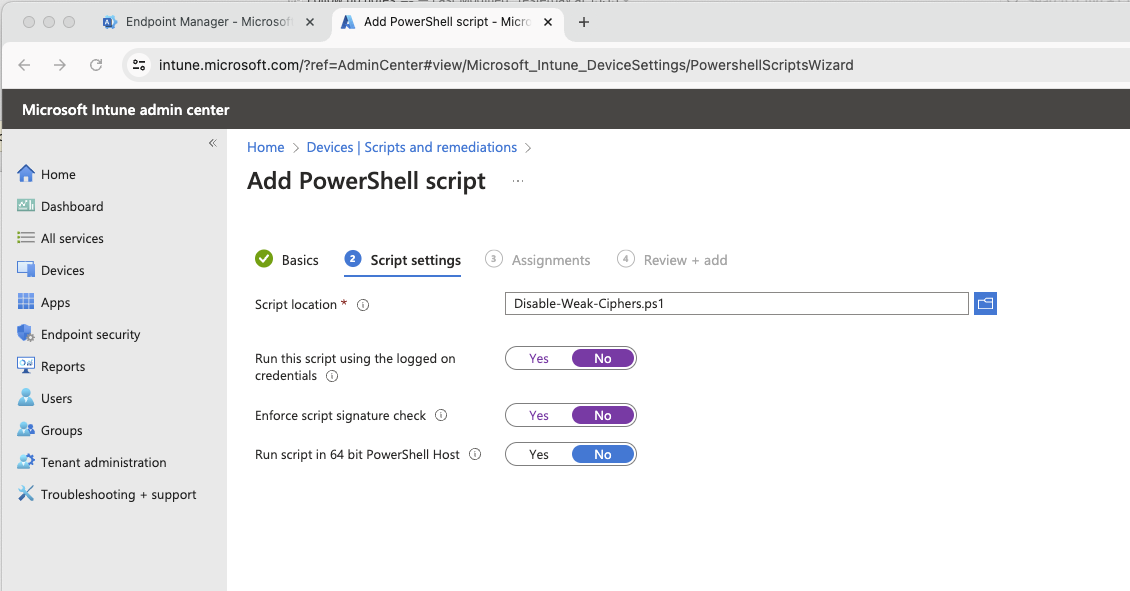The height and width of the screenshot is (591, 1130).
Task: Close the Add PowerShell script tab
Action: pos(548,22)
